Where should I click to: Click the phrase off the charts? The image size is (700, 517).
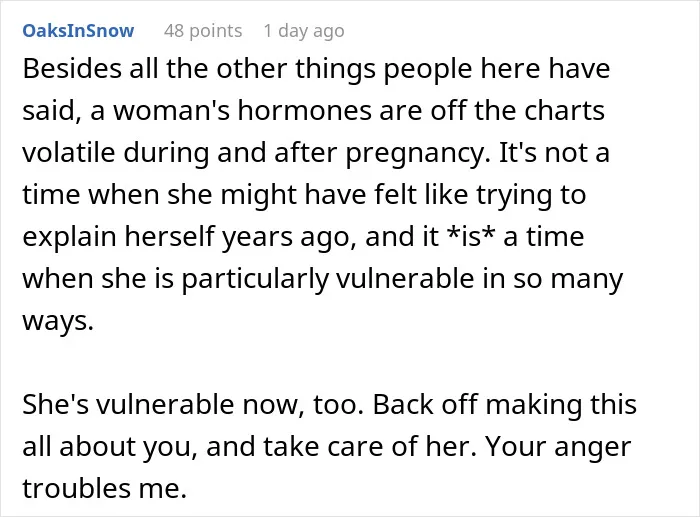coord(517,111)
